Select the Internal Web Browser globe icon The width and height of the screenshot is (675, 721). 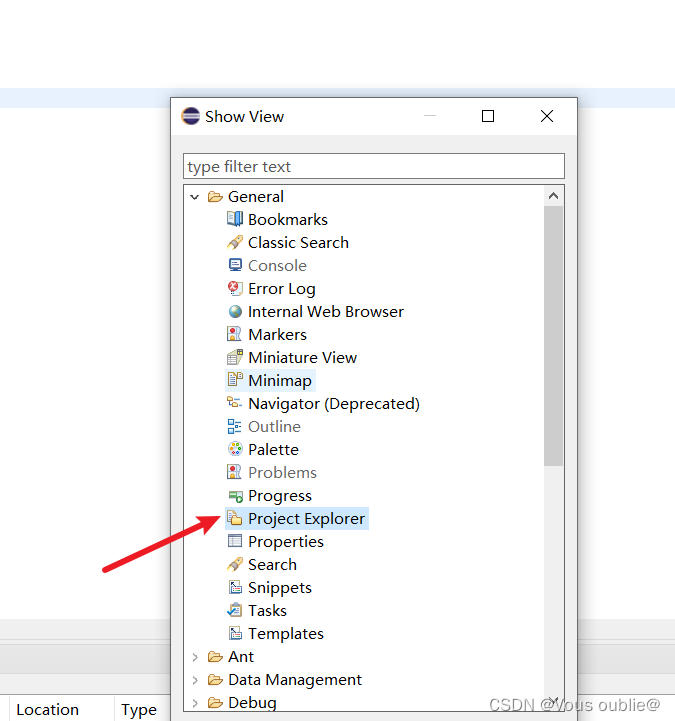coord(235,311)
